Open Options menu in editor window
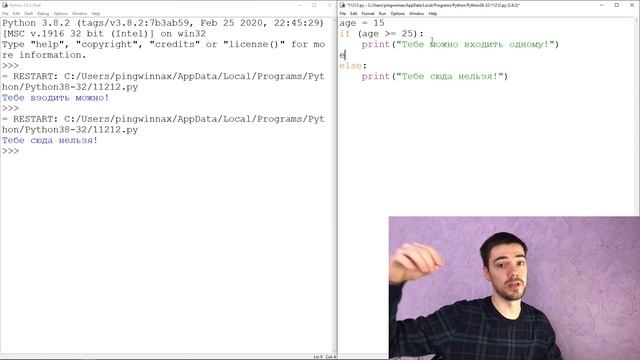 click(398, 13)
